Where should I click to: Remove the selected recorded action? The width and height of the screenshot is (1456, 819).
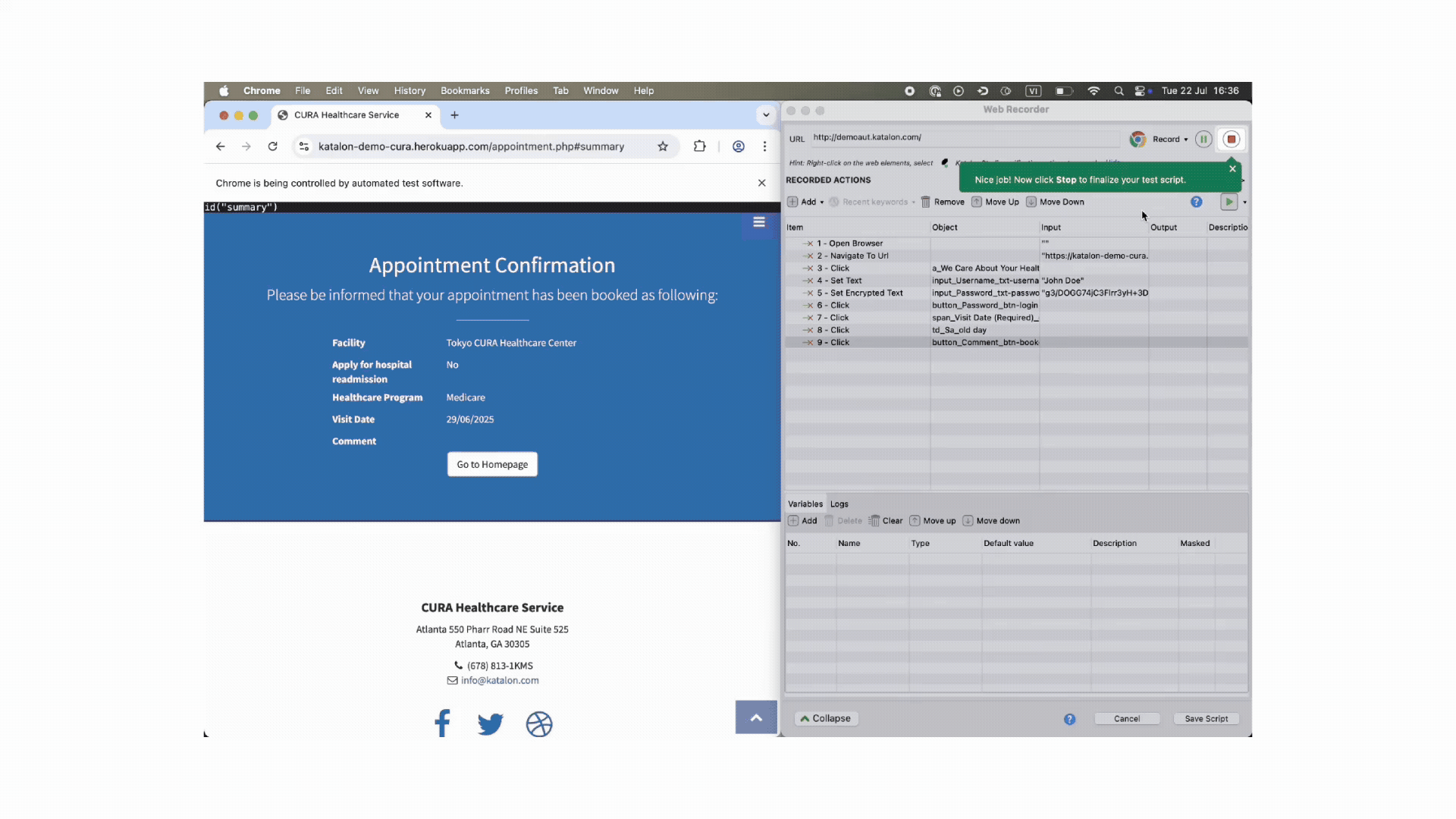943,202
